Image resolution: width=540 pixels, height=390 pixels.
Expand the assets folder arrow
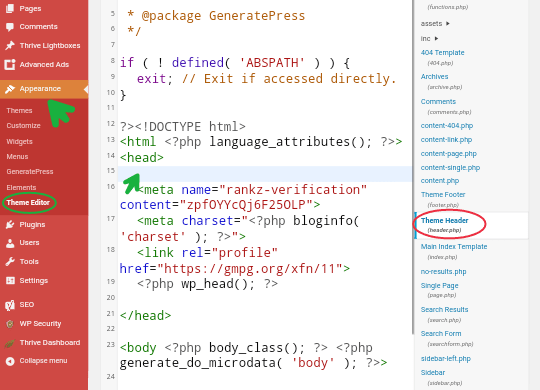pyautogui.click(x=448, y=24)
